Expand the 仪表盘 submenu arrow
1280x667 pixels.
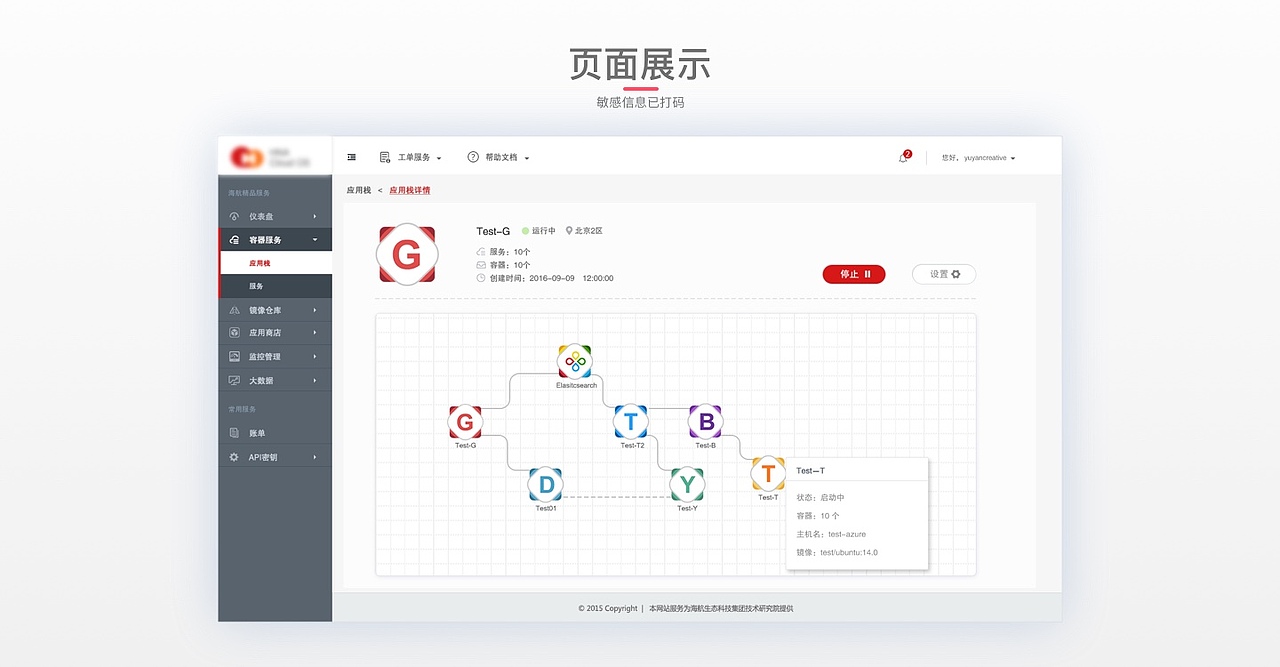(314, 216)
